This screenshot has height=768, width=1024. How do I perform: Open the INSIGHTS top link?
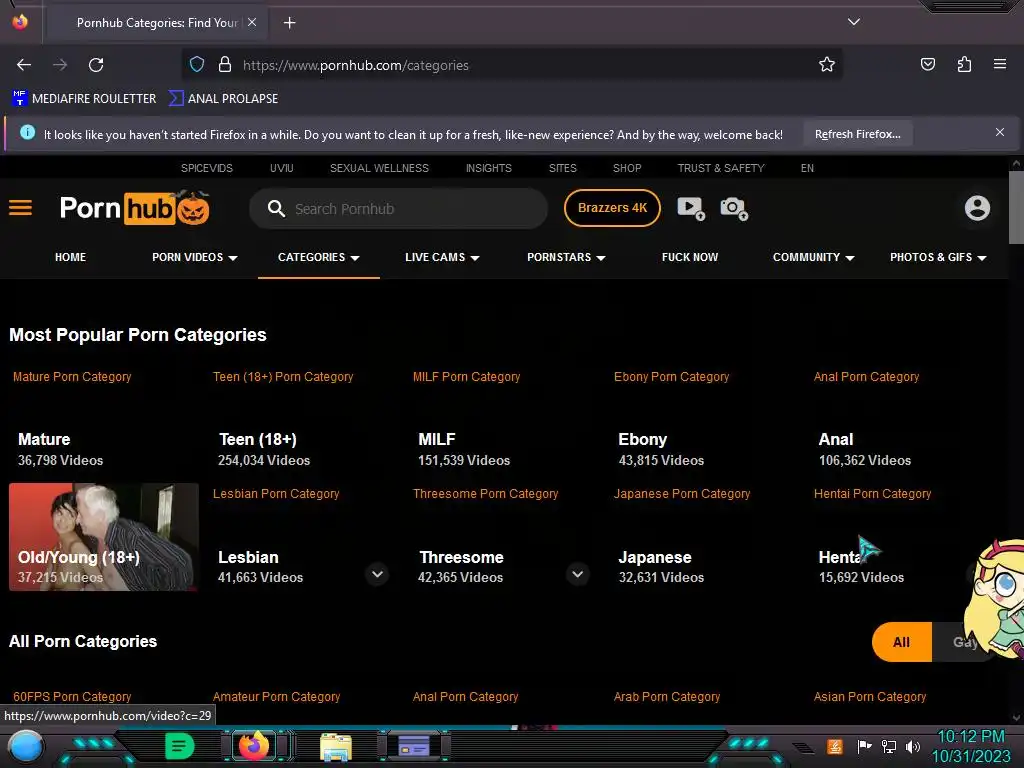coord(488,168)
